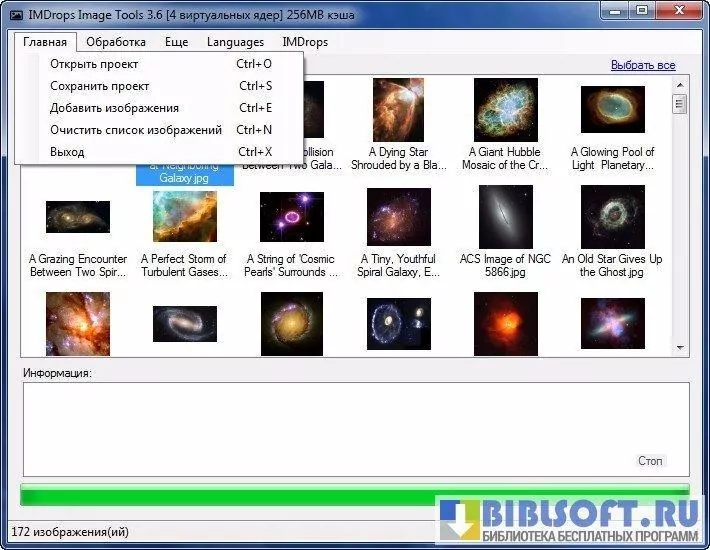Open the Еще menu
Viewport: 710px width, 550px height.
click(x=176, y=42)
